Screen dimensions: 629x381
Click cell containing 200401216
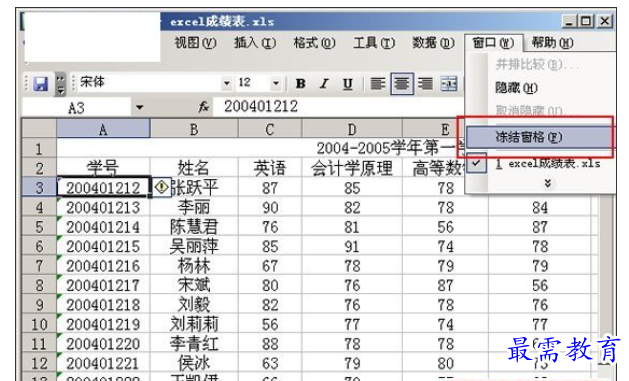(103, 265)
